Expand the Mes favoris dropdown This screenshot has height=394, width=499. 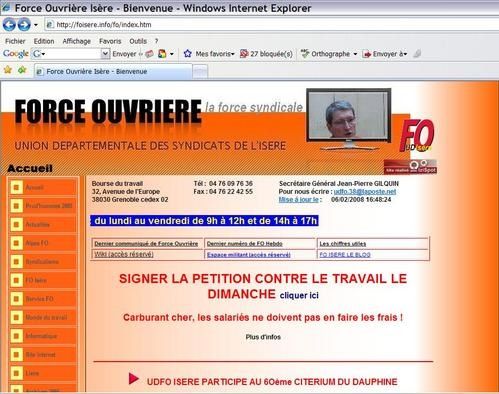point(233,54)
